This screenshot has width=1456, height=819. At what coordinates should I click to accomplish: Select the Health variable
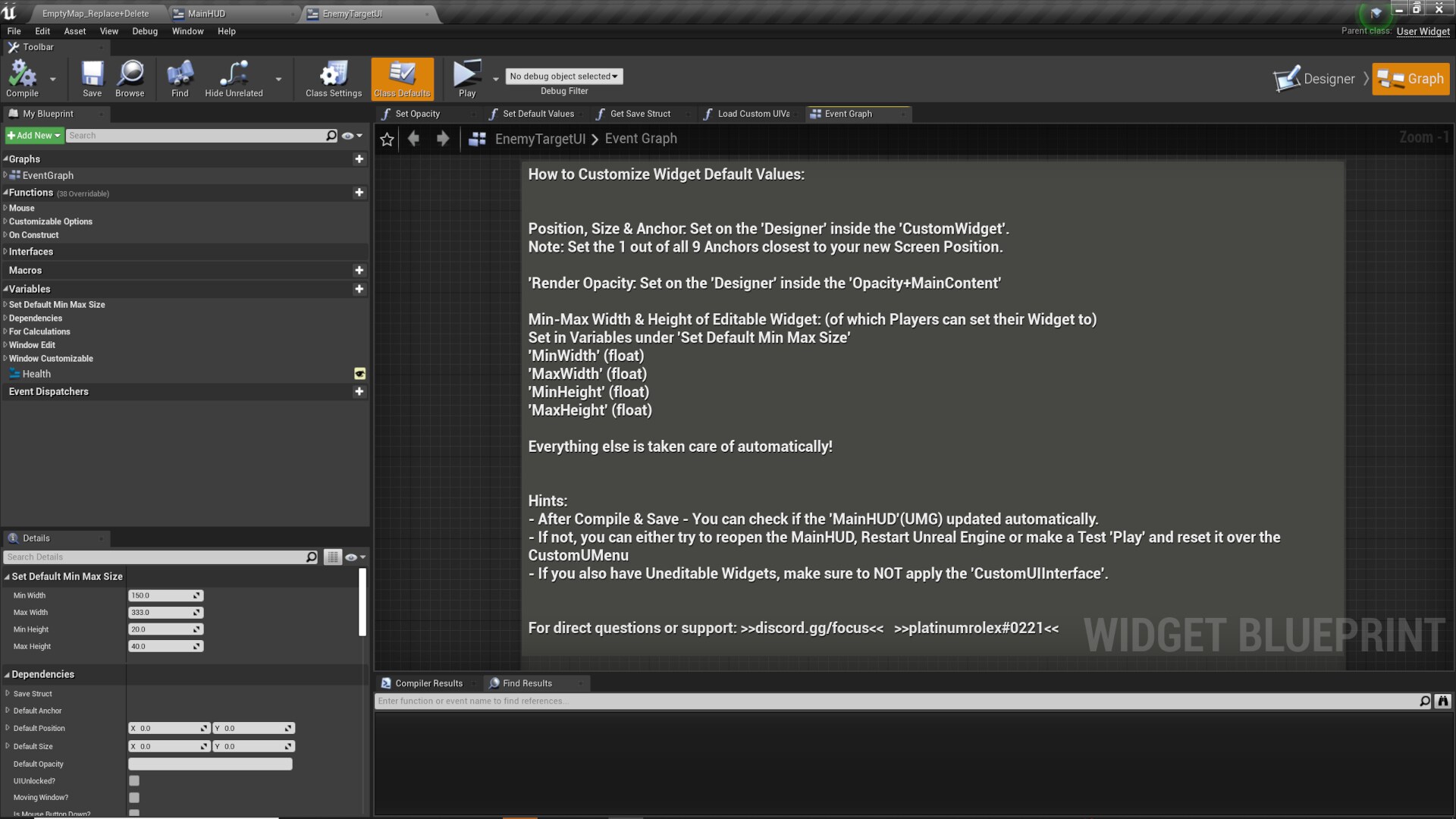tap(36, 375)
